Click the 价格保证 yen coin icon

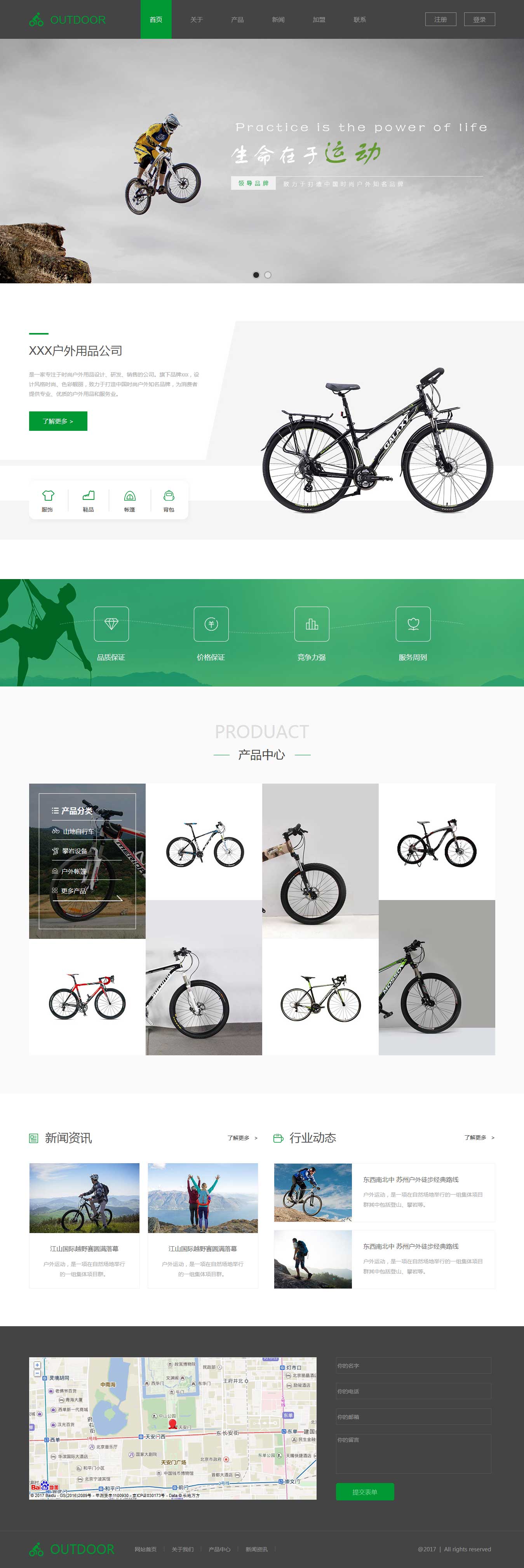tap(211, 624)
